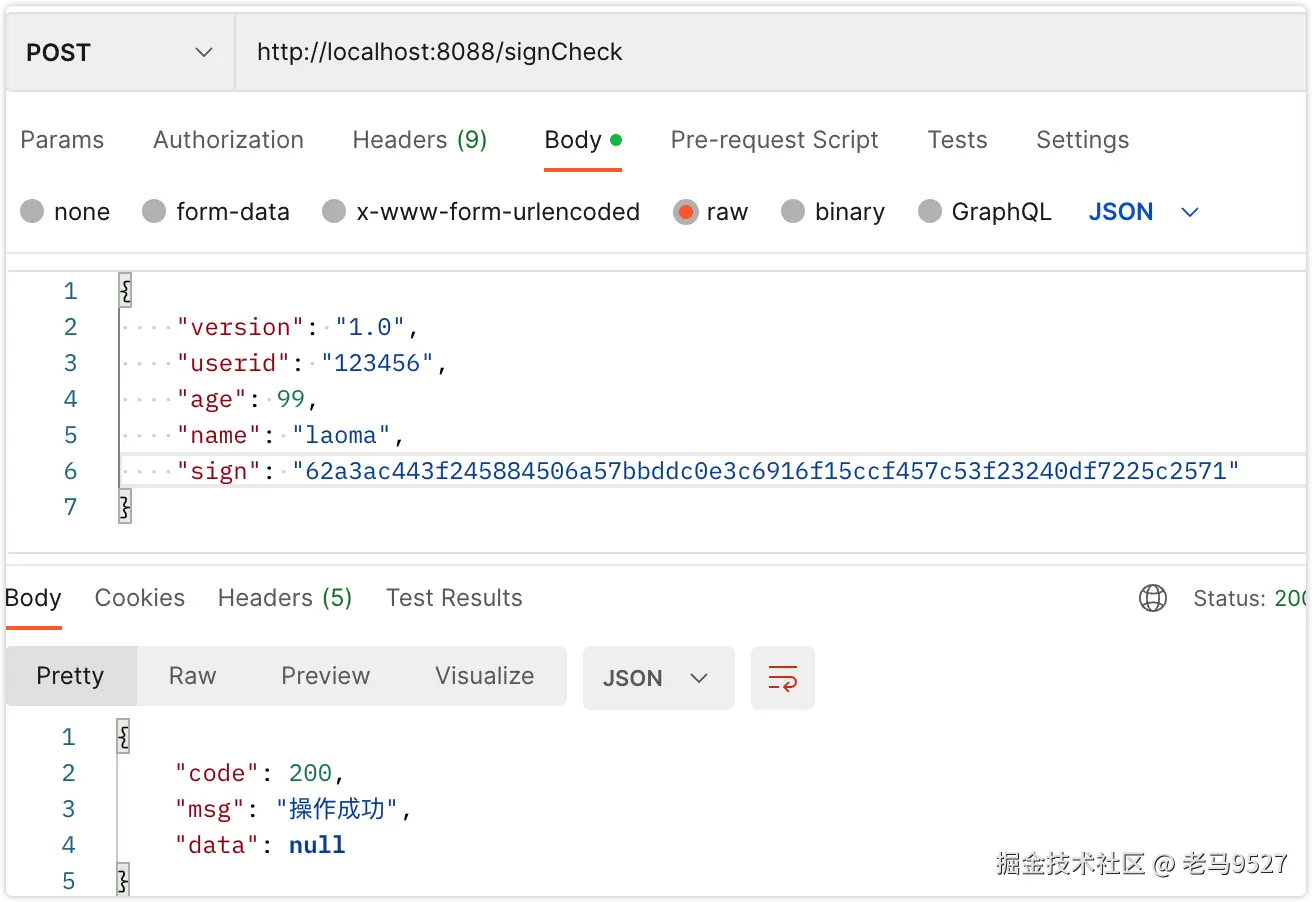
Task: Open the Tests tab
Action: (x=957, y=140)
